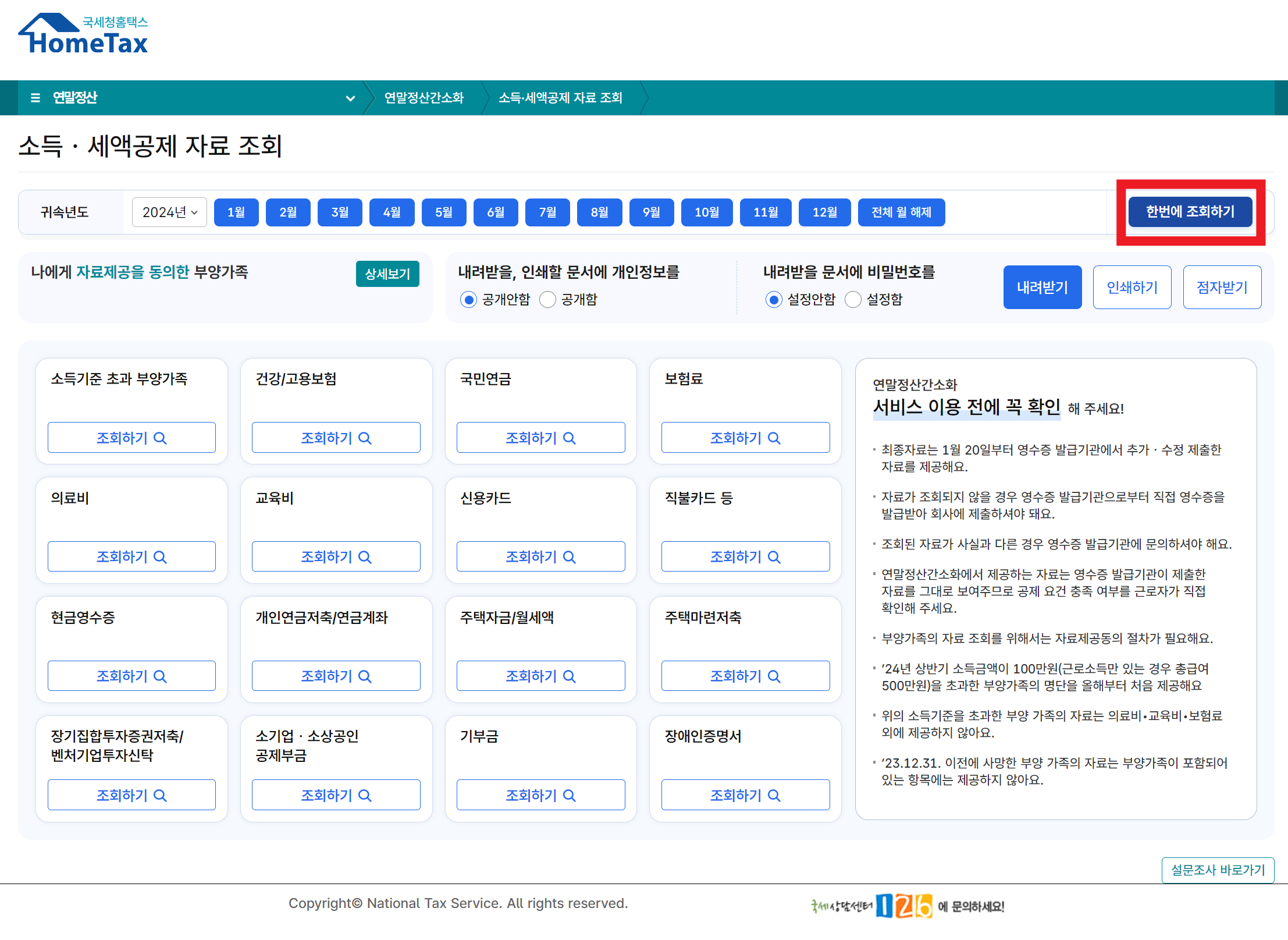Expand the 연말정산 menu chevron
Viewport: 1288px width, 940px height.
(x=351, y=98)
